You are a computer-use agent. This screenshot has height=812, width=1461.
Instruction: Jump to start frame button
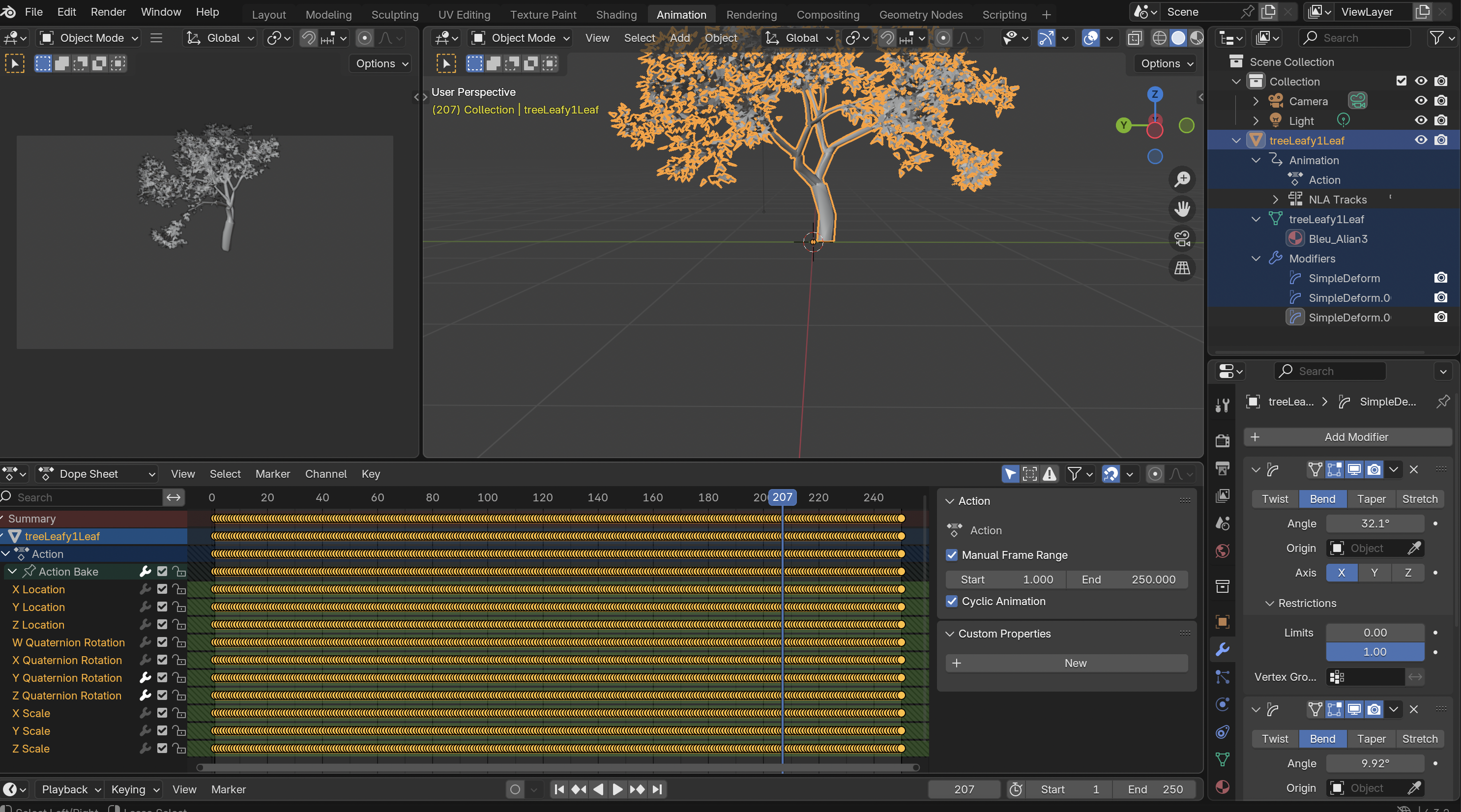click(x=559, y=789)
